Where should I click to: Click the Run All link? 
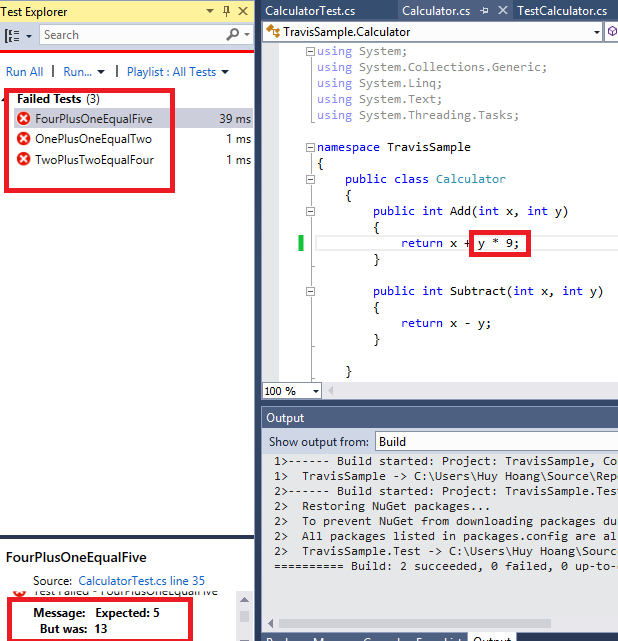click(x=24, y=72)
